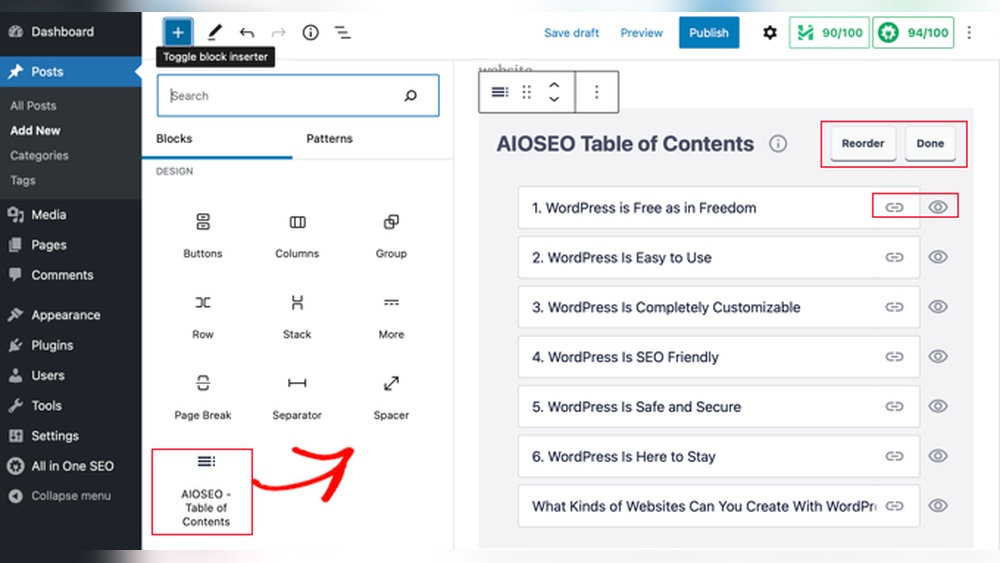Open the 94/100 AIOSEO score indicator

coord(913,33)
